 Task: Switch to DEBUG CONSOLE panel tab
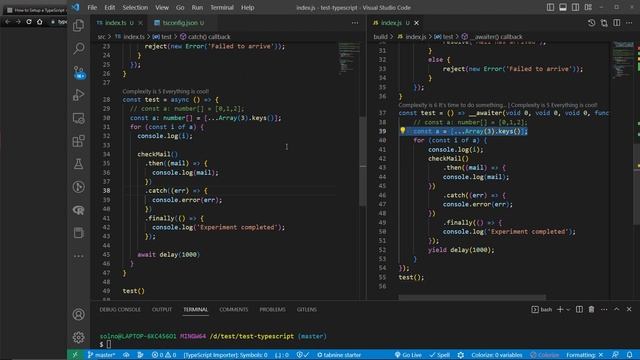point(120,309)
